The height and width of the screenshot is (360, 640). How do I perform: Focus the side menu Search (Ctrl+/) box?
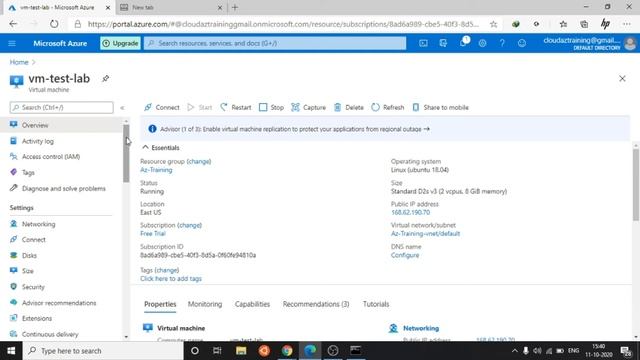point(62,107)
